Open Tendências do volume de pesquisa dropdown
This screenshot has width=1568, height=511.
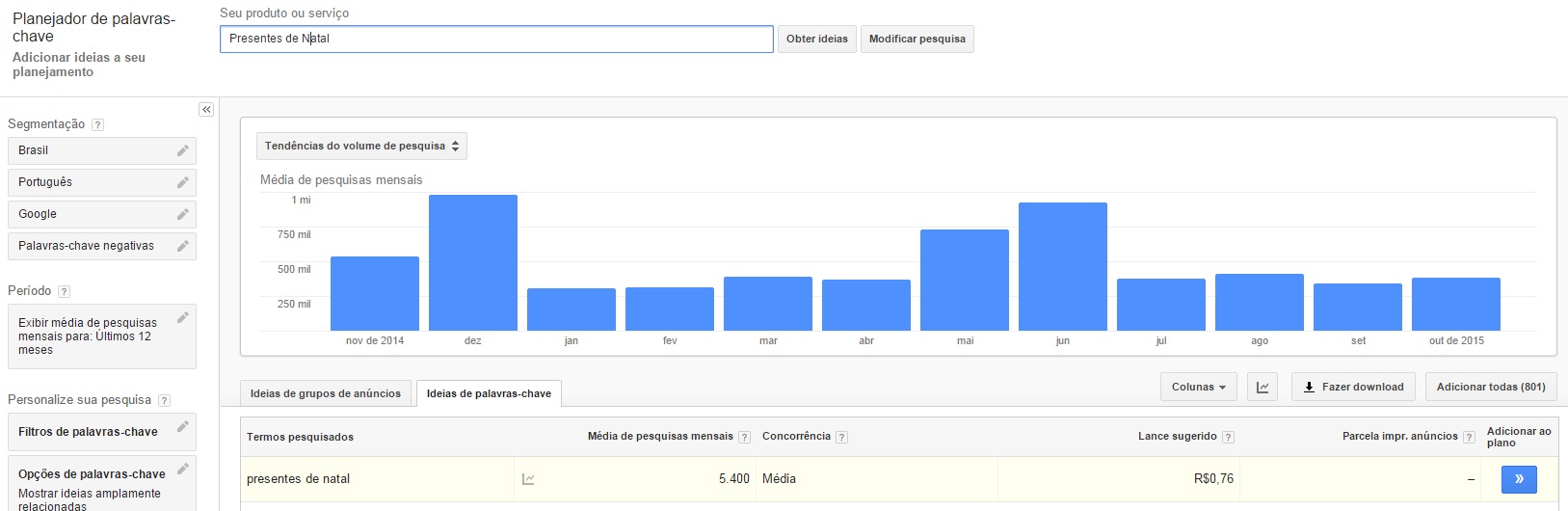pos(361,147)
